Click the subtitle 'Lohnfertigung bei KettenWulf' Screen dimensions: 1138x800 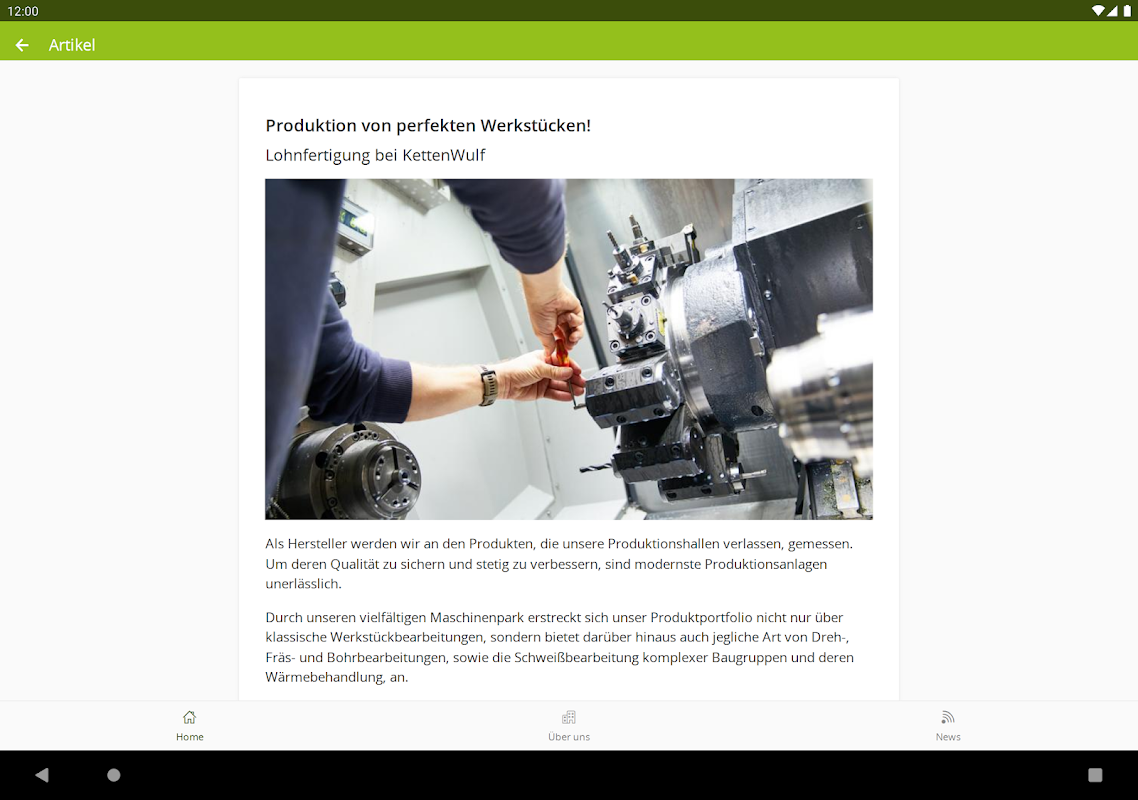point(375,155)
